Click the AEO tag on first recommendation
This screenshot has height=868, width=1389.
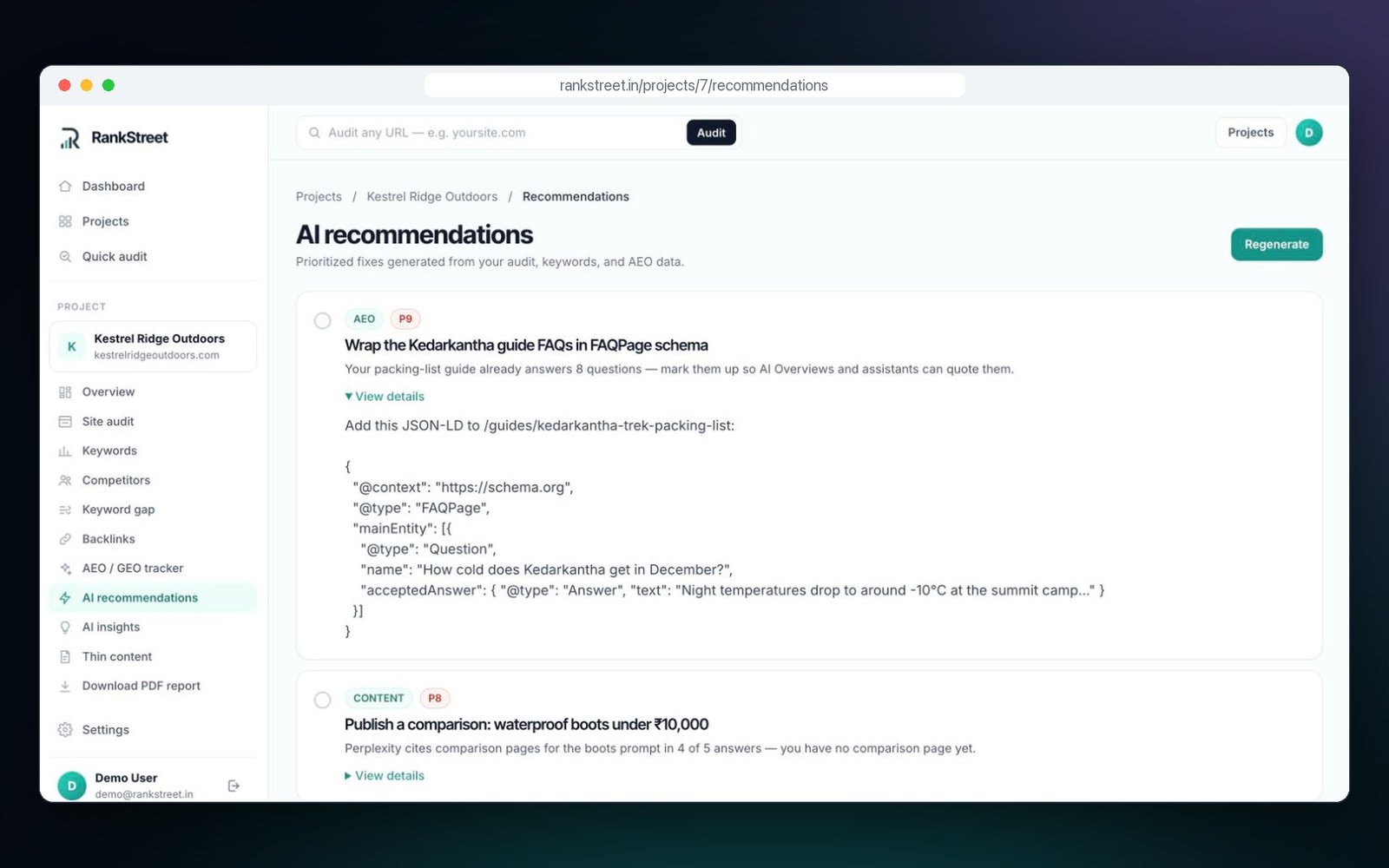tap(364, 319)
